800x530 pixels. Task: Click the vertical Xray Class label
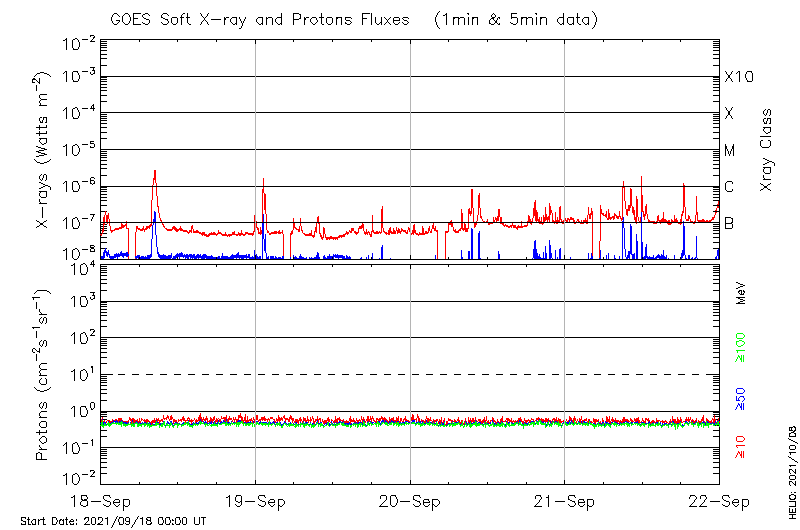click(x=767, y=150)
